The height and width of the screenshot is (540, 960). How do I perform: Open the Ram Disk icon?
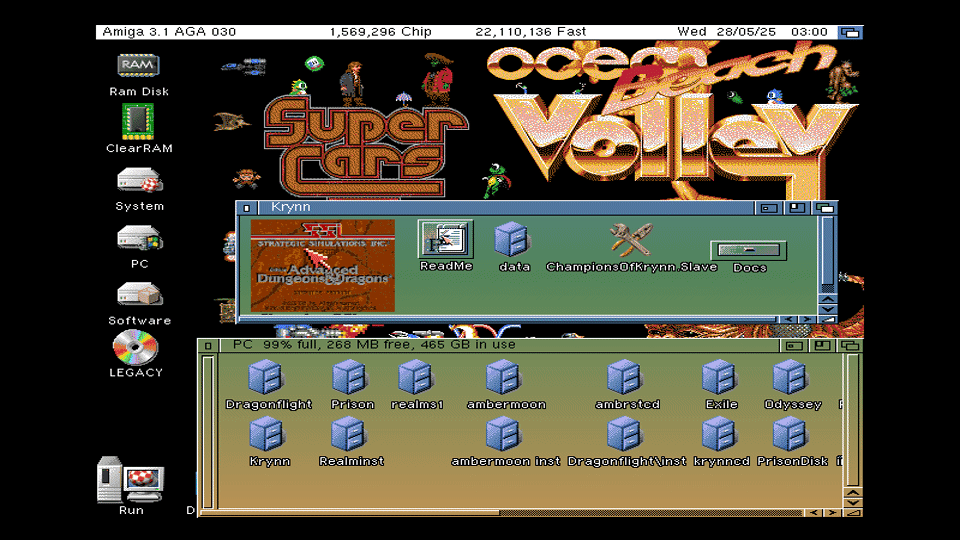(138, 66)
